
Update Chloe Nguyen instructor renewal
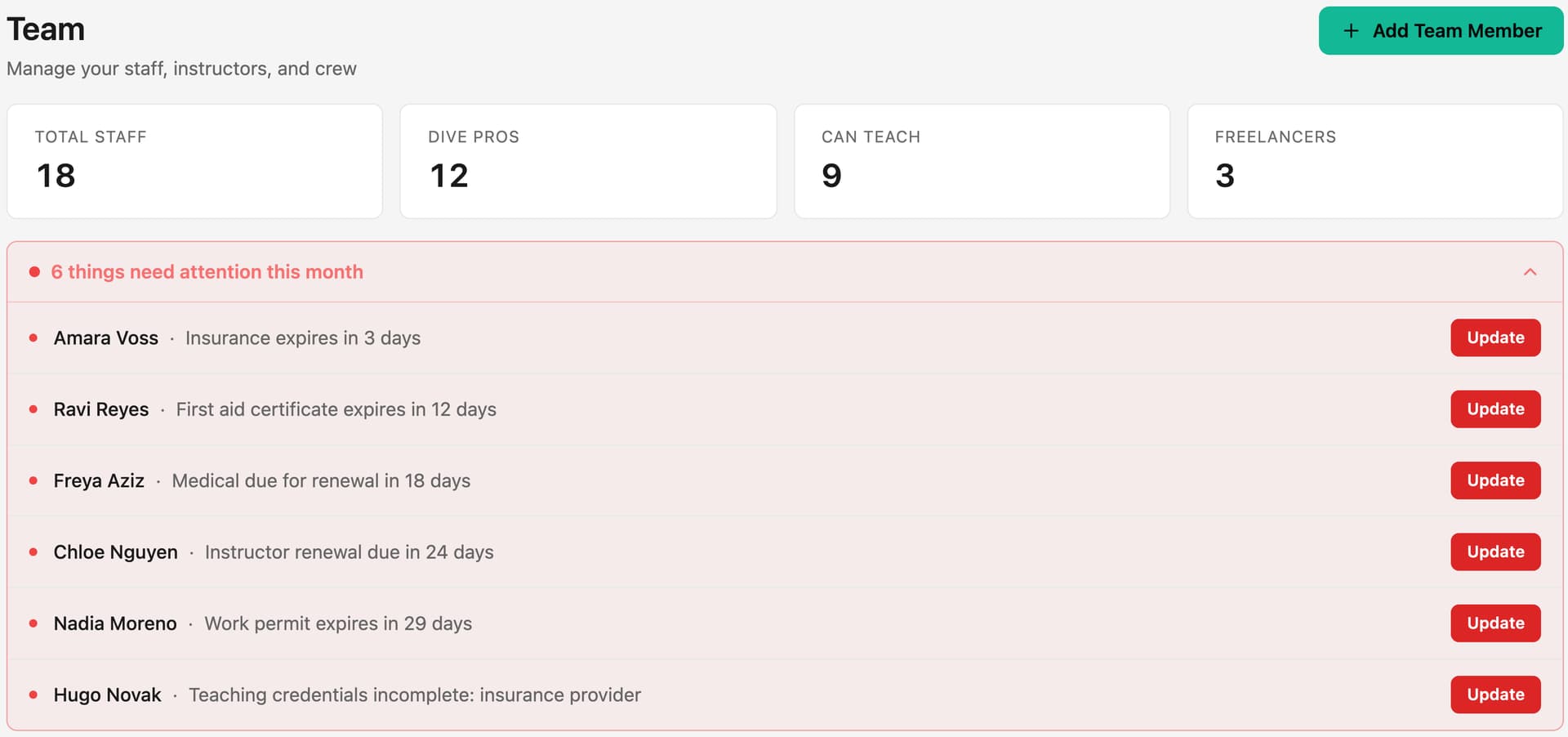click(1495, 552)
